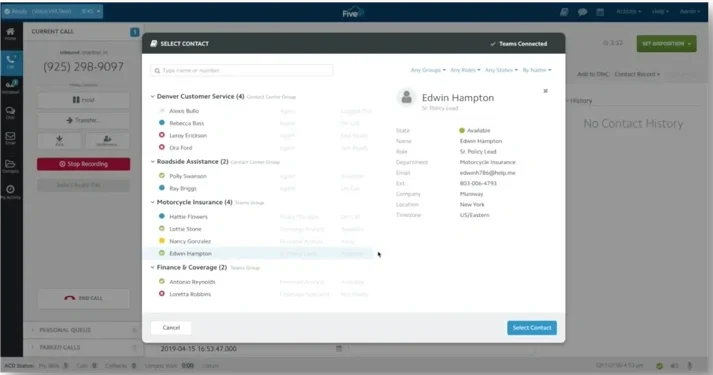Collapse the Denver Customer Service group
This screenshot has width=713, height=375.
pyautogui.click(x=153, y=96)
